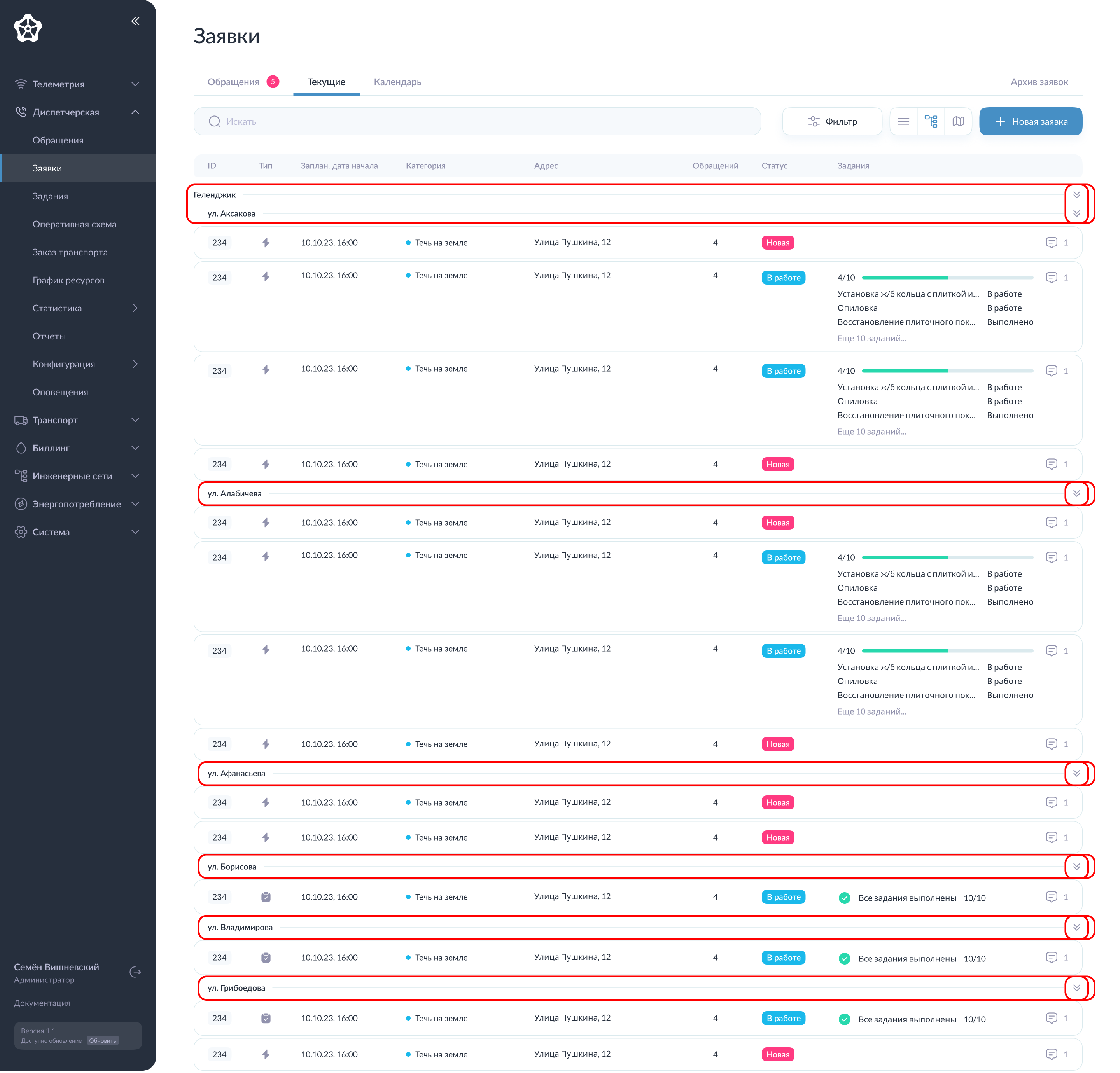This screenshot has width=1120, height=1073.
Task: Collapse the sidebar with double-chevron icon
Action: tap(135, 21)
